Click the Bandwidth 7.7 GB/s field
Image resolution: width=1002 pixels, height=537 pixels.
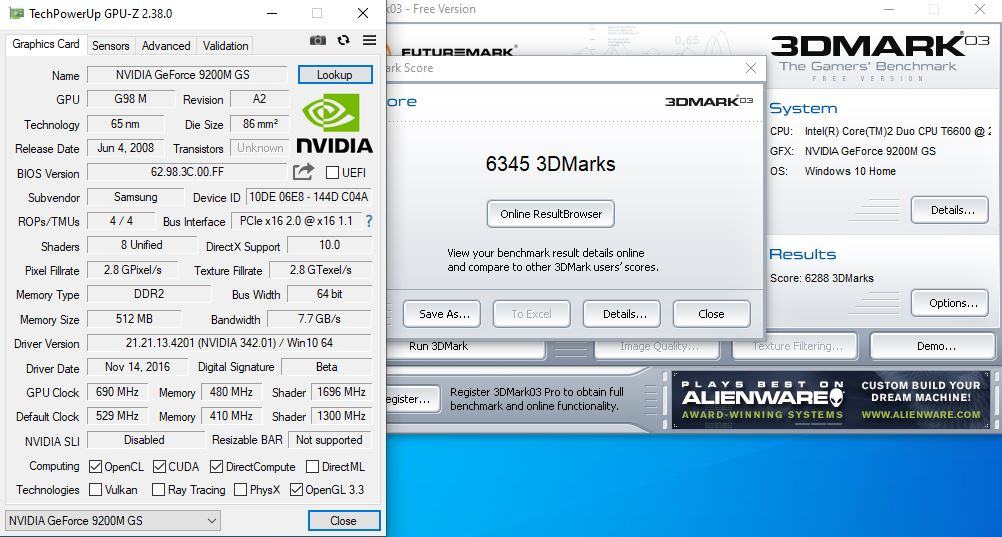[320, 318]
